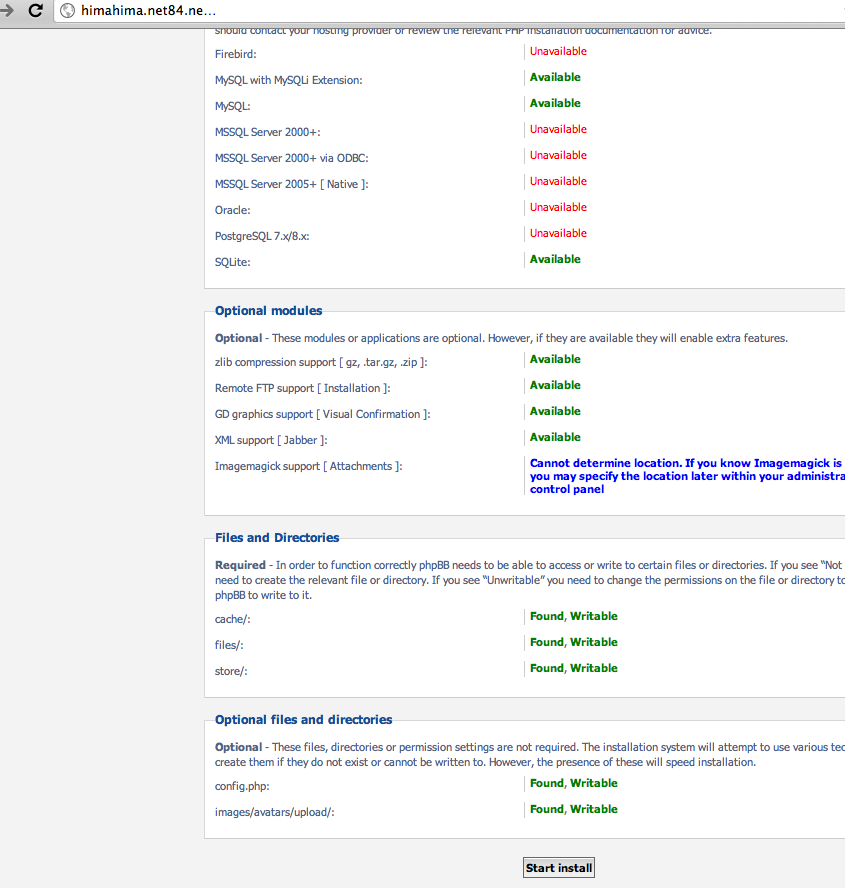Select the MySQL with MySQLi Extension label
The image size is (845, 888).
coord(288,80)
